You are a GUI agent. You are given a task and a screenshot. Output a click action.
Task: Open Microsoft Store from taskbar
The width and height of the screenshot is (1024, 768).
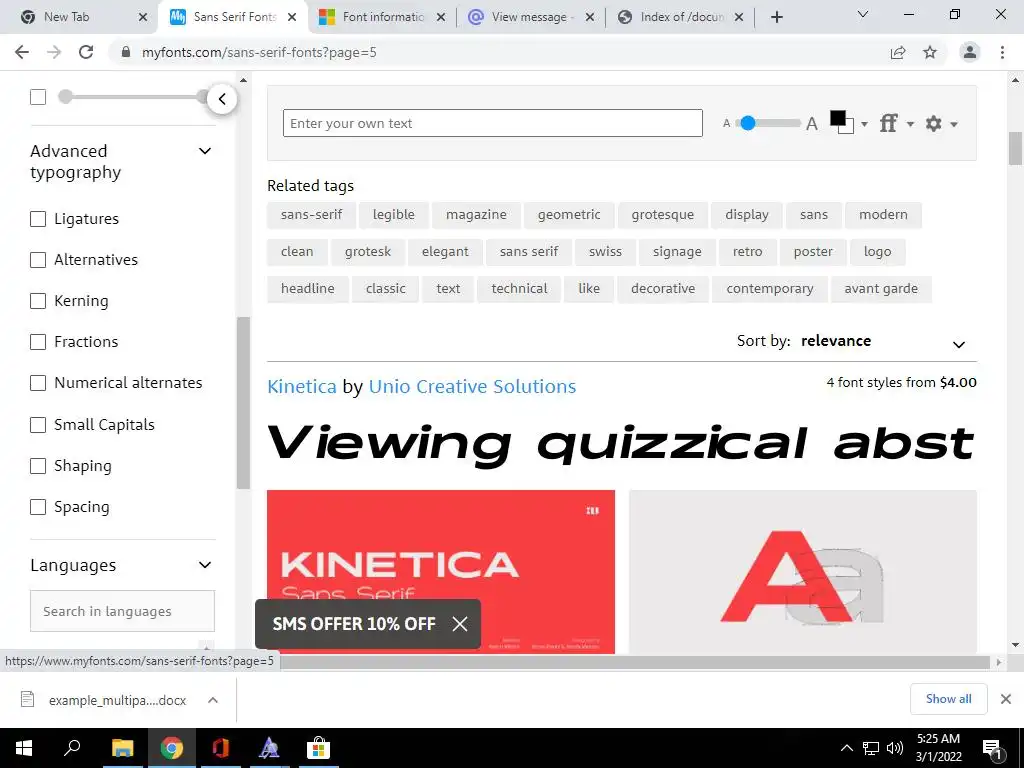coord(319,748)
